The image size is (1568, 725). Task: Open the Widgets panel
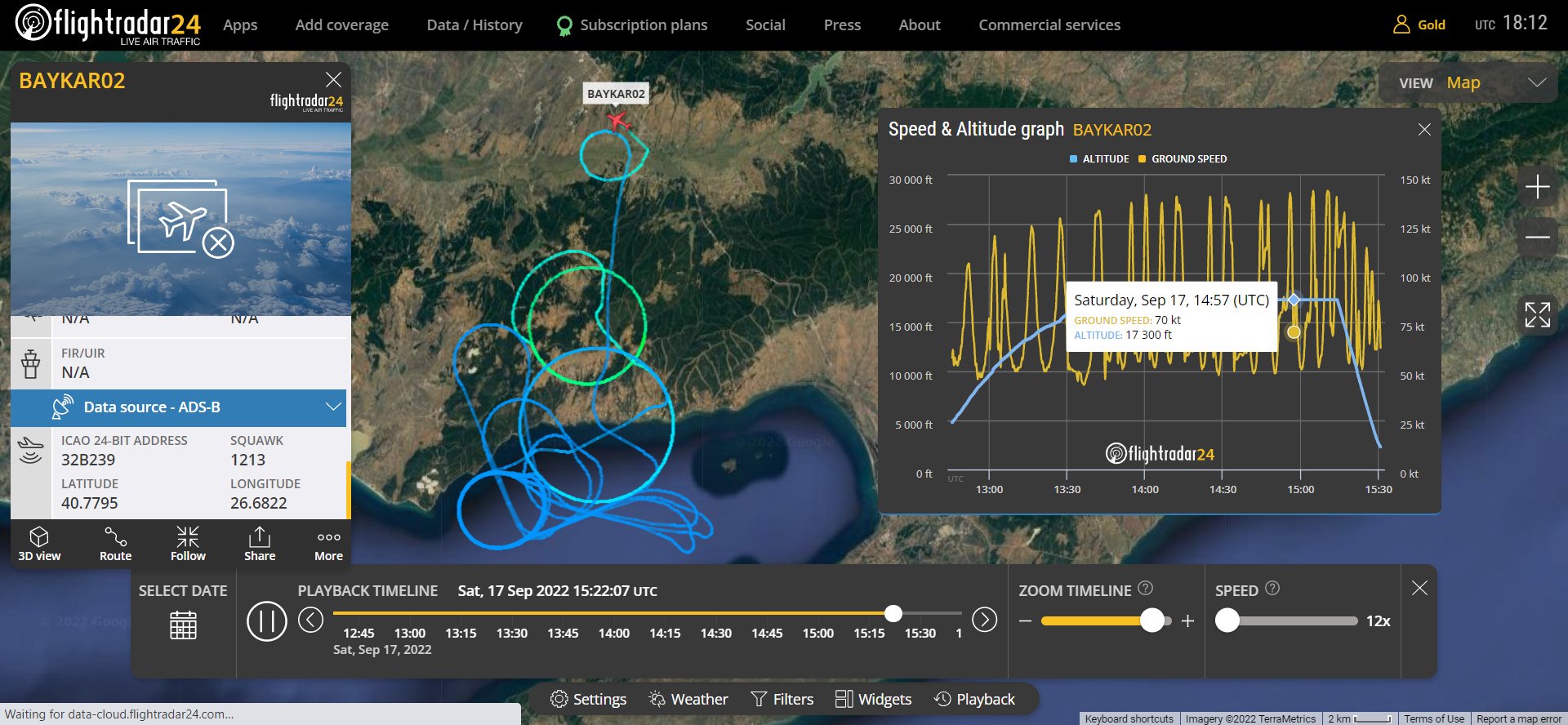click(x=873, y=699)
